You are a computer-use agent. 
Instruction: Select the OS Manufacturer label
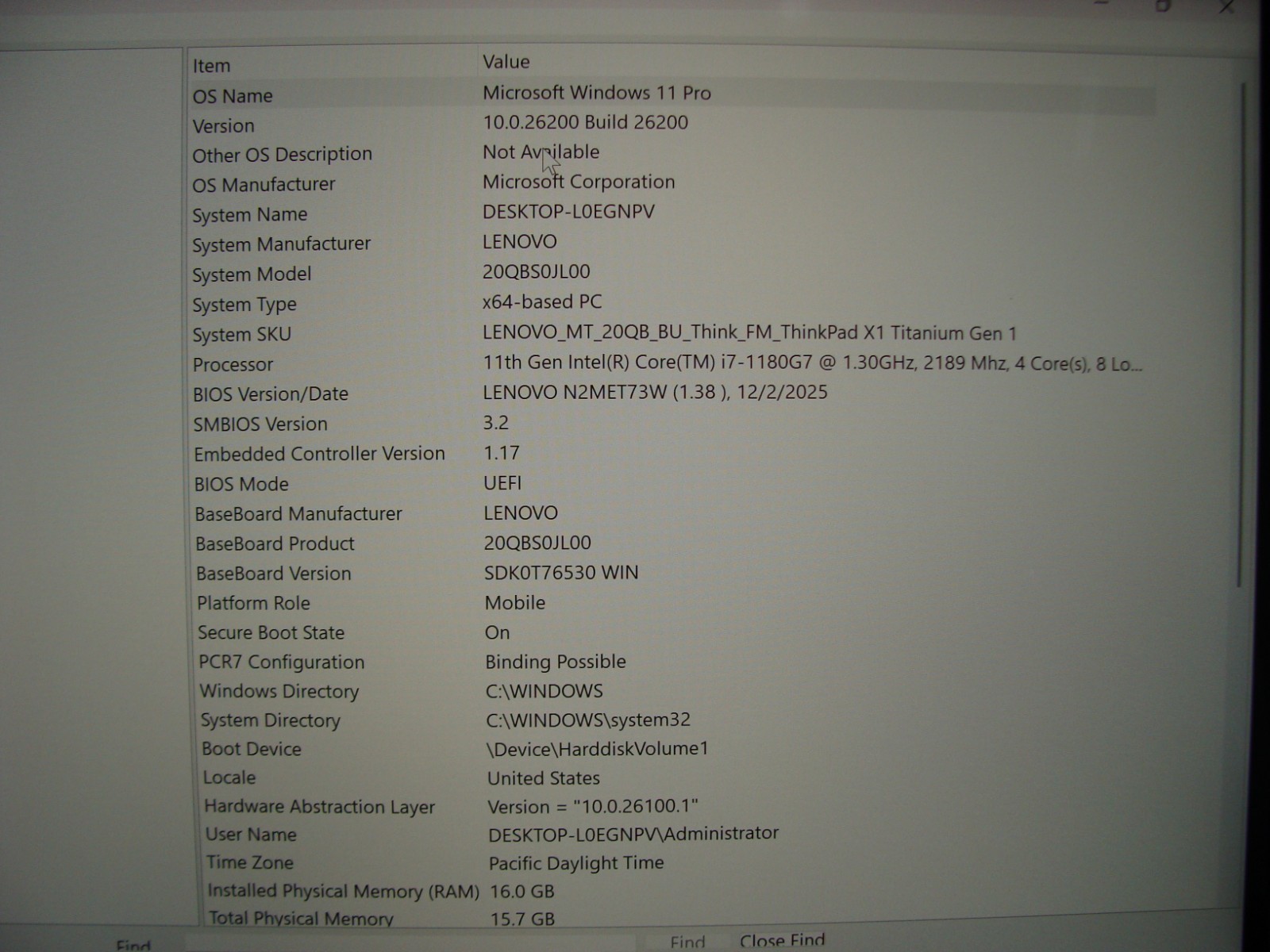[264, 185]
